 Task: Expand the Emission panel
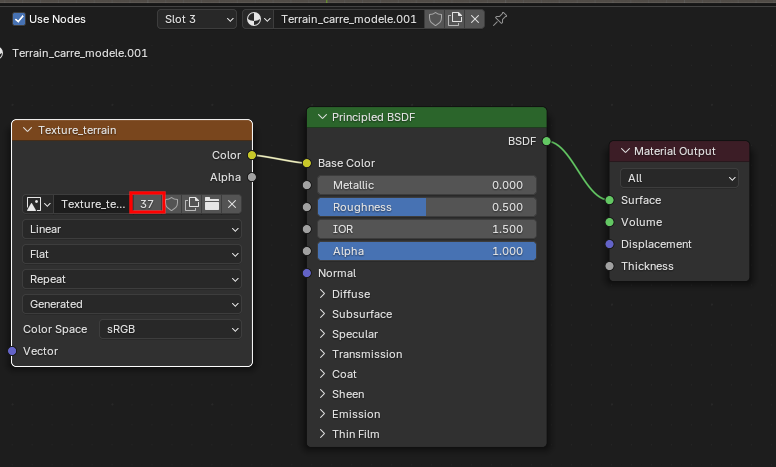356,414
